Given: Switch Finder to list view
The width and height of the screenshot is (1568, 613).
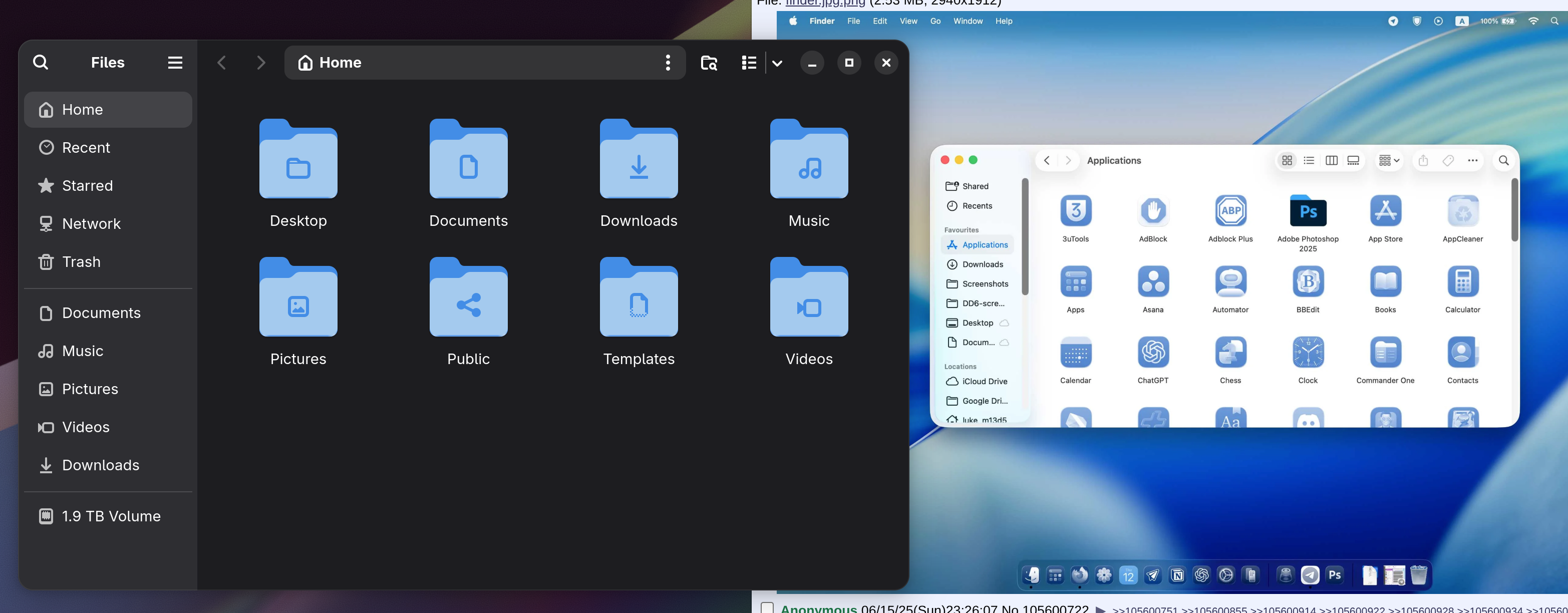Looking at the screenshot, I should pos(1309,161).
